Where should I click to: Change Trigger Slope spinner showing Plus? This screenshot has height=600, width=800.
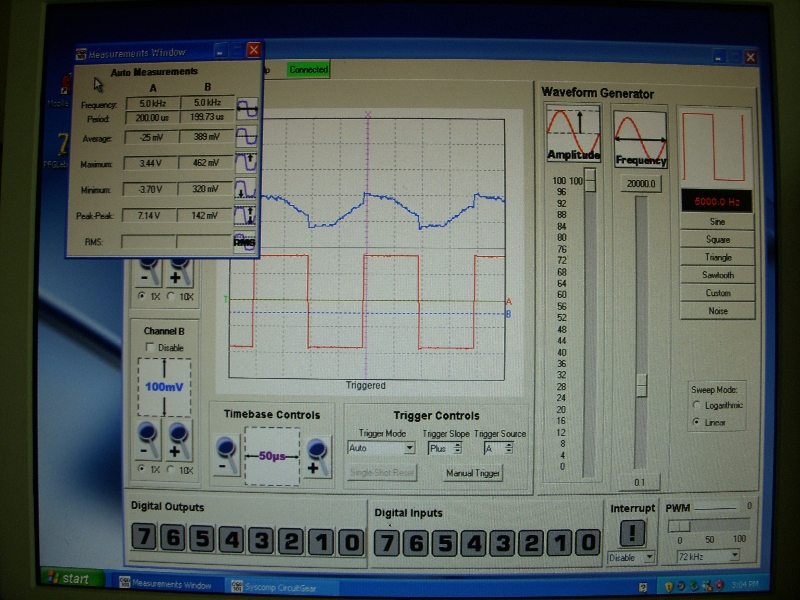pyautogui.click(x=445, y=448)
